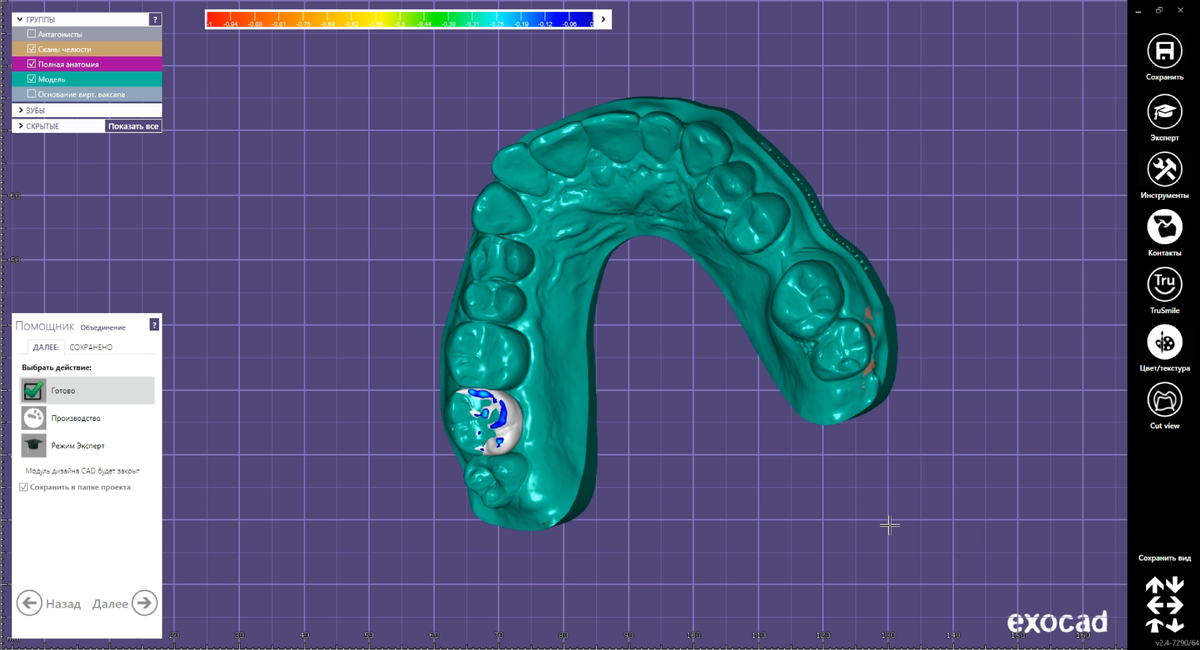Activate the Cut view icon
The width and height of the screenshot is (1200, 650).
click(1164, 401)
